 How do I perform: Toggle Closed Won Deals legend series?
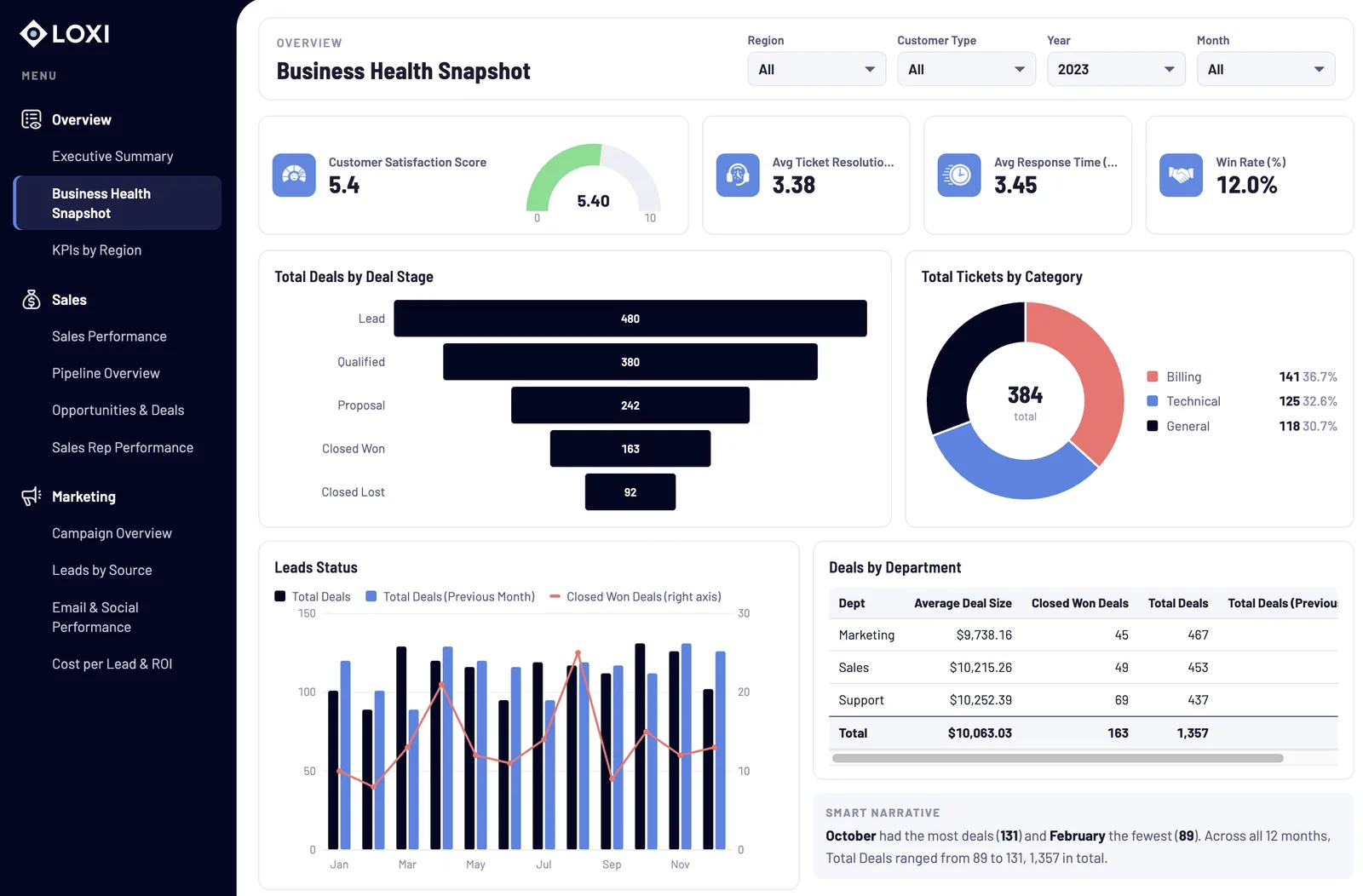point(635,597)
